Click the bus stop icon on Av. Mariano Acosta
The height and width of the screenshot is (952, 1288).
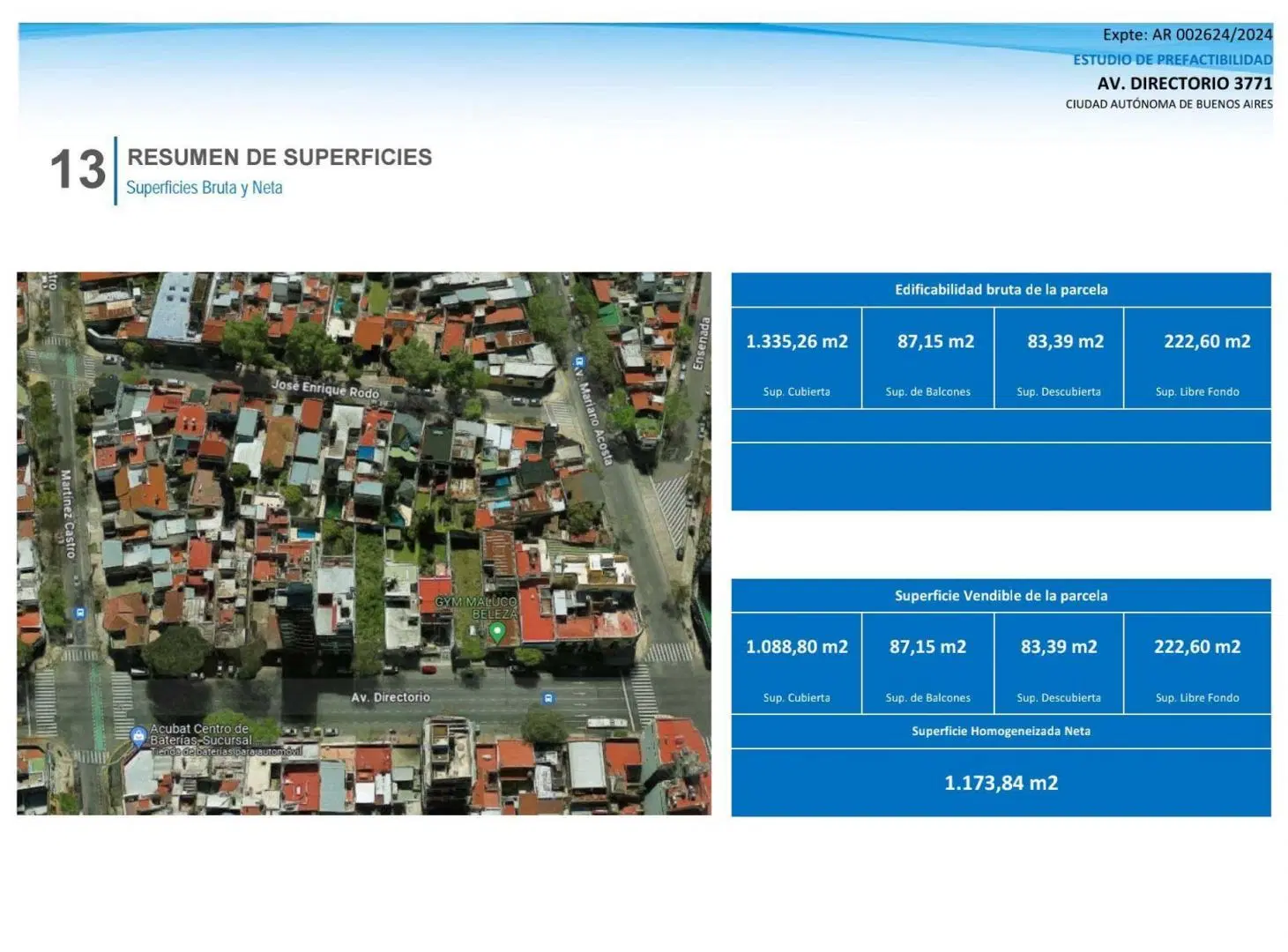tap(579, 361)
